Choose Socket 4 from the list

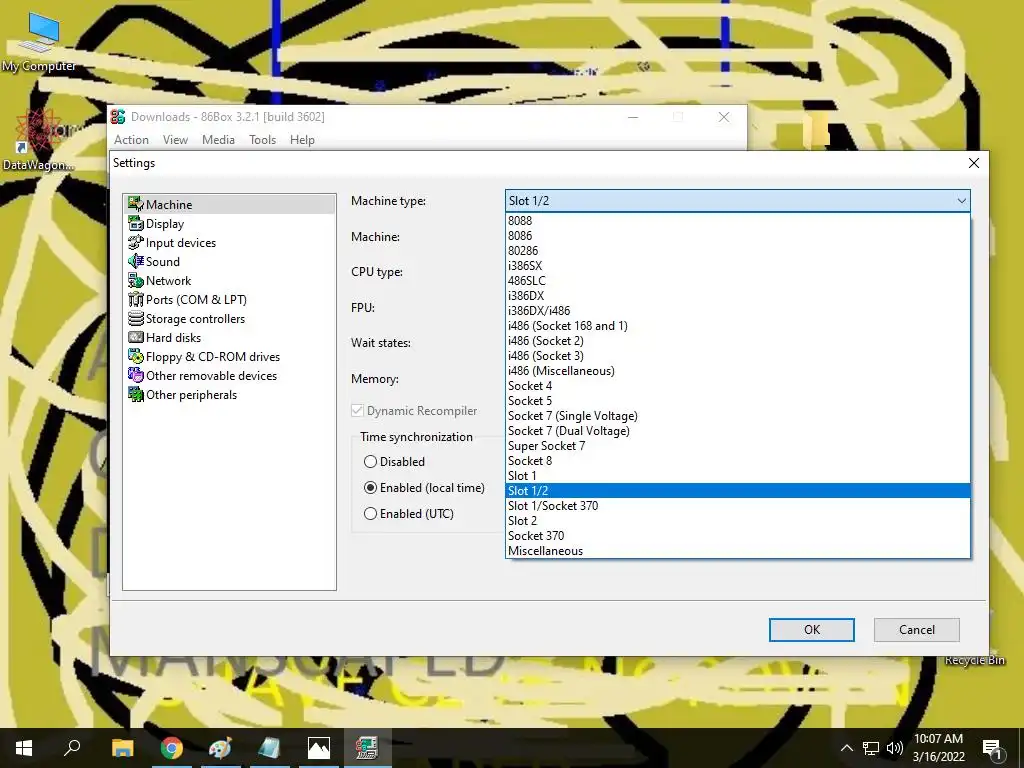tap(738, 386)
